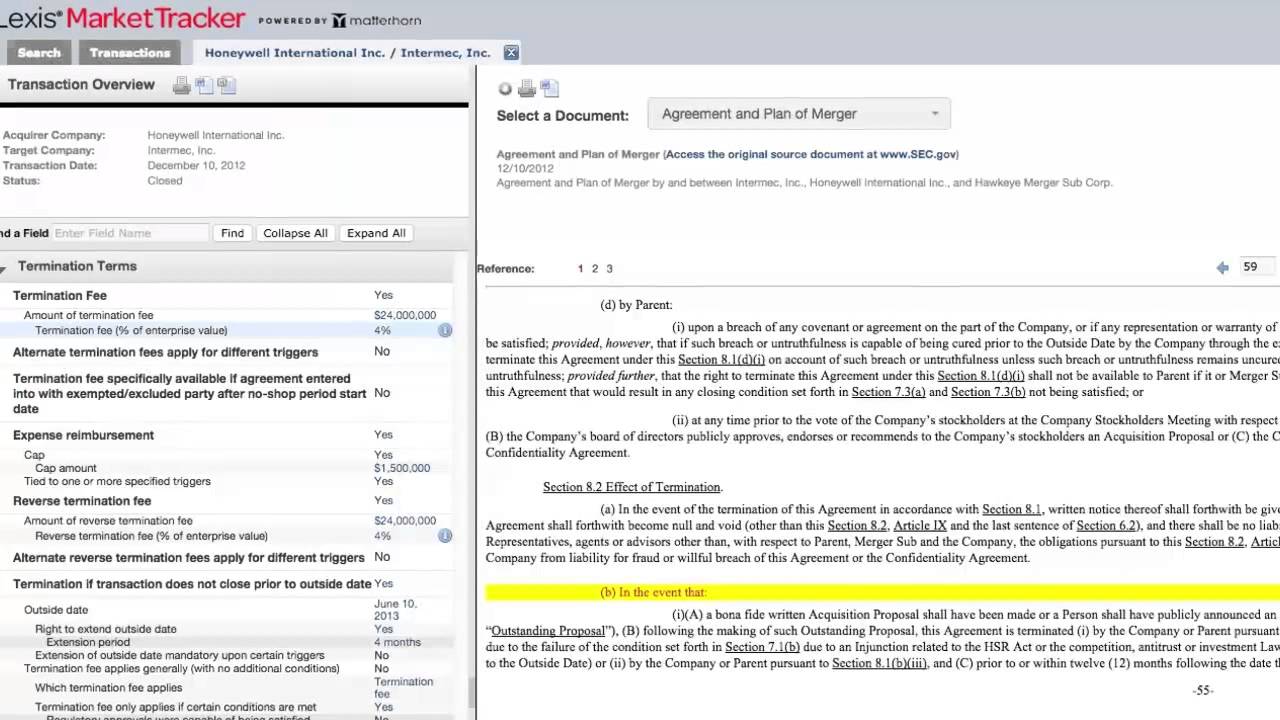Screen dimensions: 1280x720
Task: Print the merger agreement document
Action: click(527, 89)
